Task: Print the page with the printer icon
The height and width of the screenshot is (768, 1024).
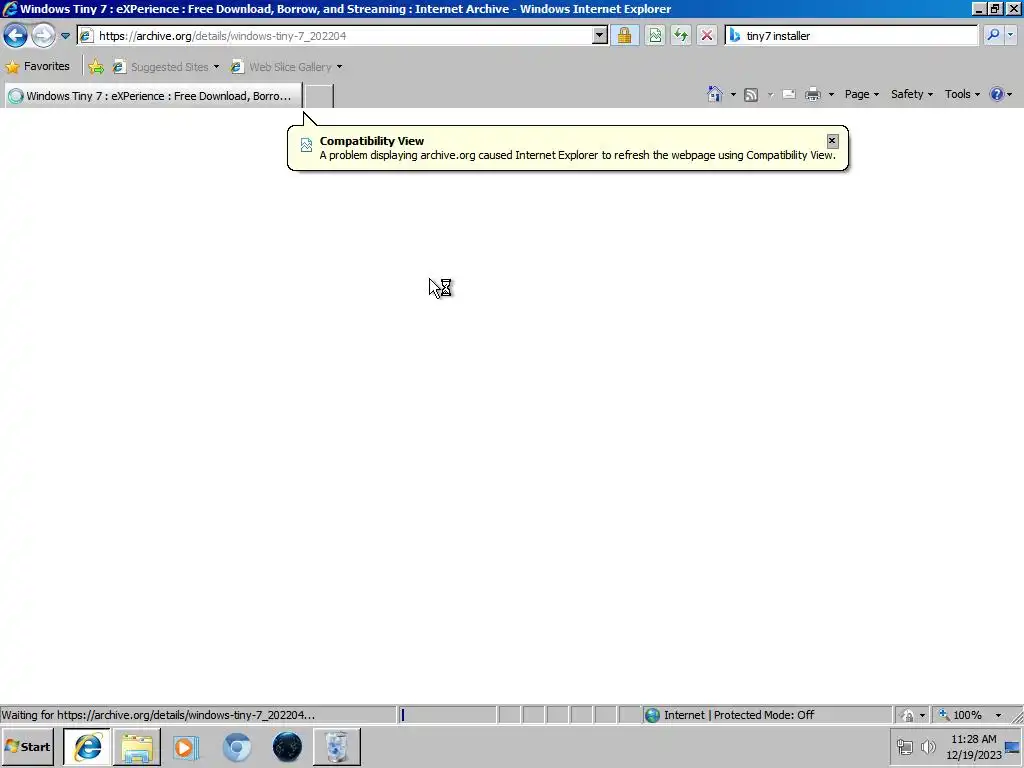Action: [812, 95]
